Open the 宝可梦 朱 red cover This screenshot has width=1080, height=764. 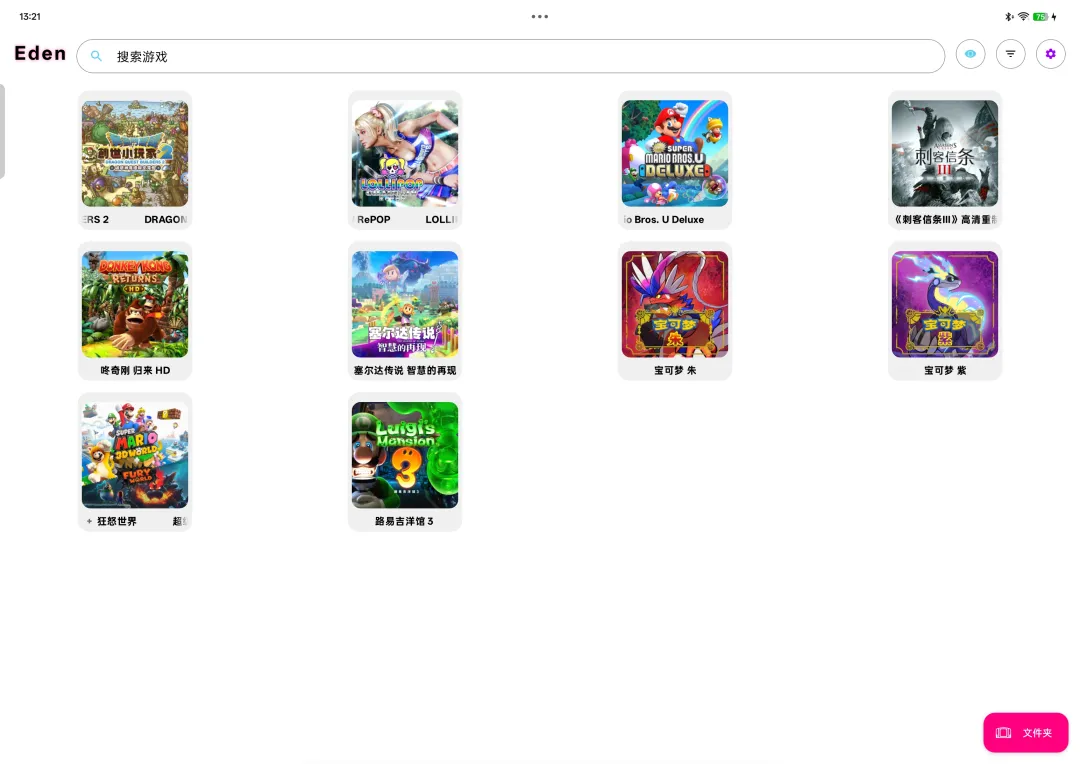pos(675,304)
